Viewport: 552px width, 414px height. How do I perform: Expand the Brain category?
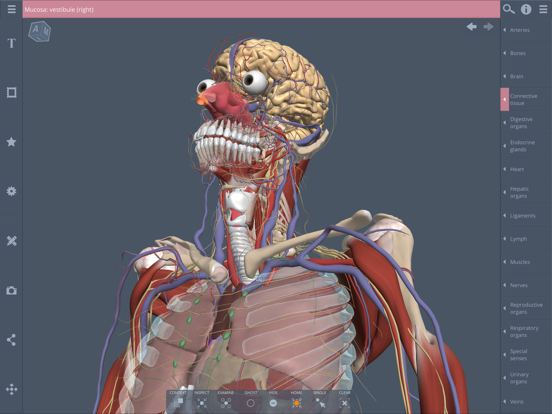(526, 76)
